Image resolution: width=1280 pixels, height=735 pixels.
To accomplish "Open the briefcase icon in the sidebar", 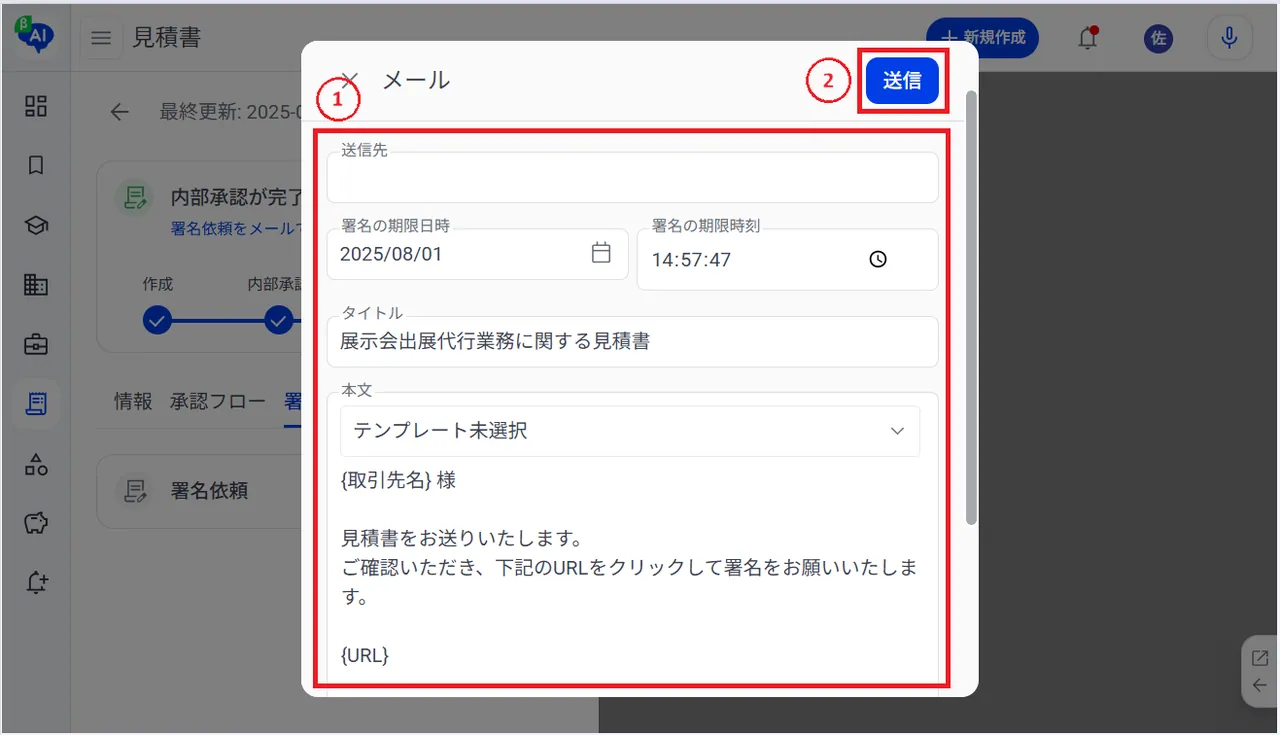I will click(36, 345).
